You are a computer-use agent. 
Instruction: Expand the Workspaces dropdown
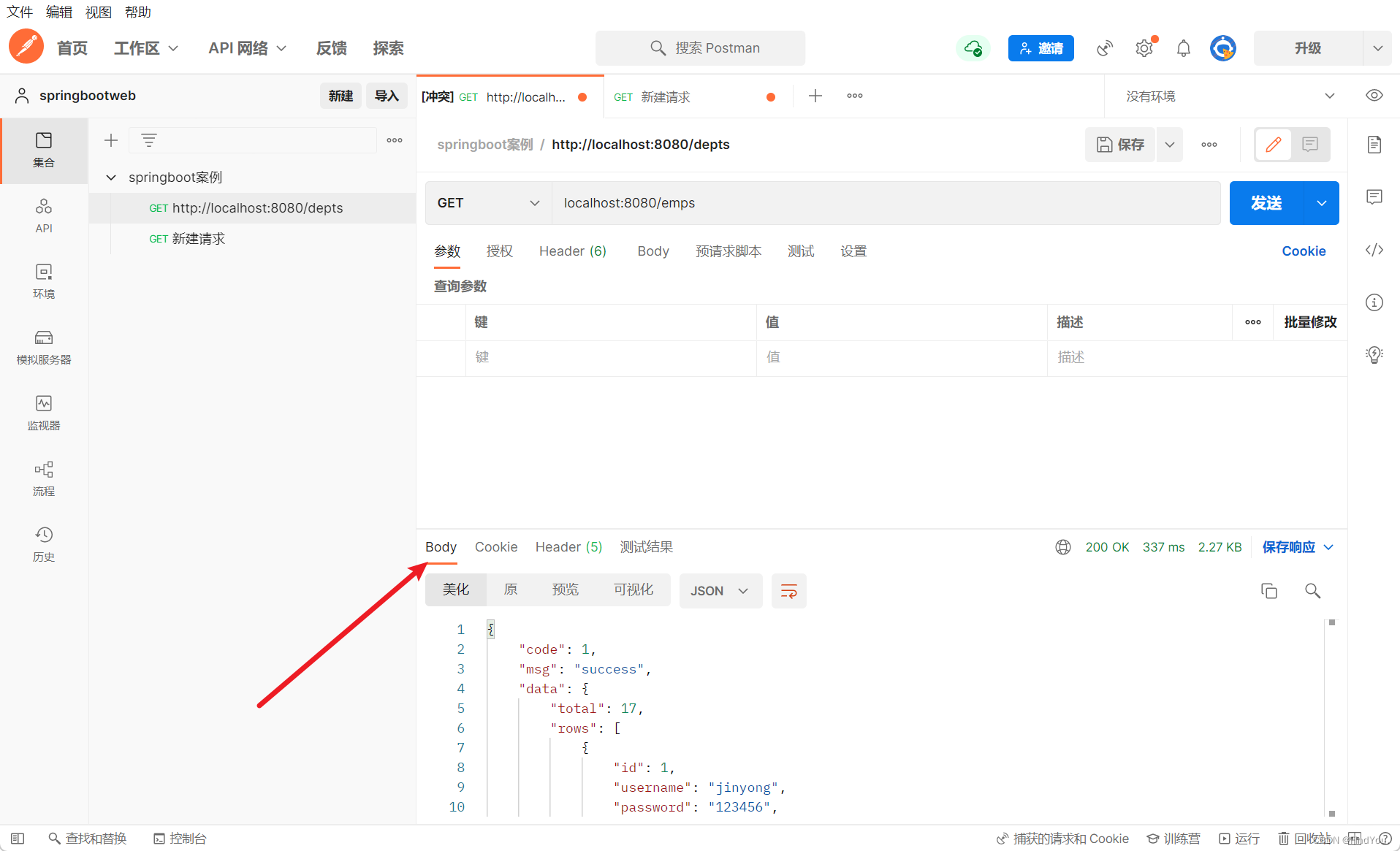point(145,48)
